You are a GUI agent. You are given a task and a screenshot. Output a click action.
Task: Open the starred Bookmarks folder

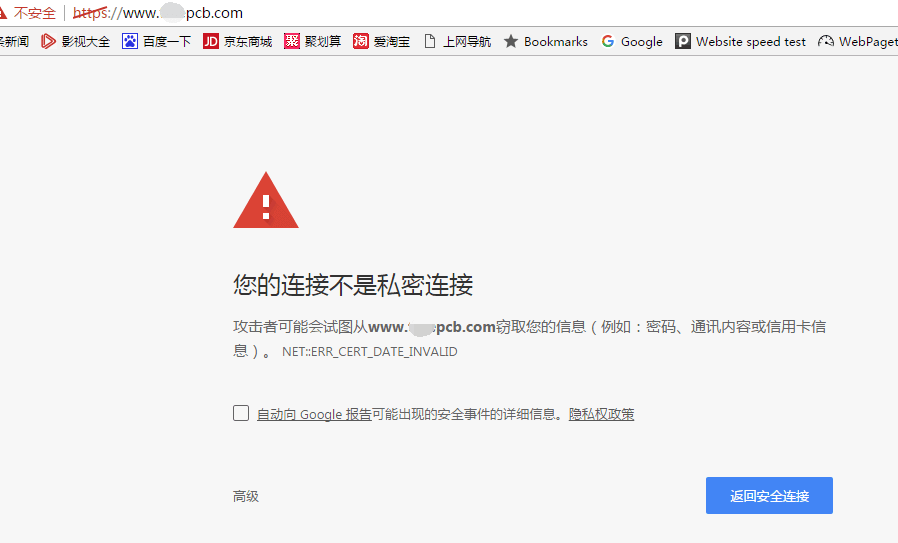point(545,42)
